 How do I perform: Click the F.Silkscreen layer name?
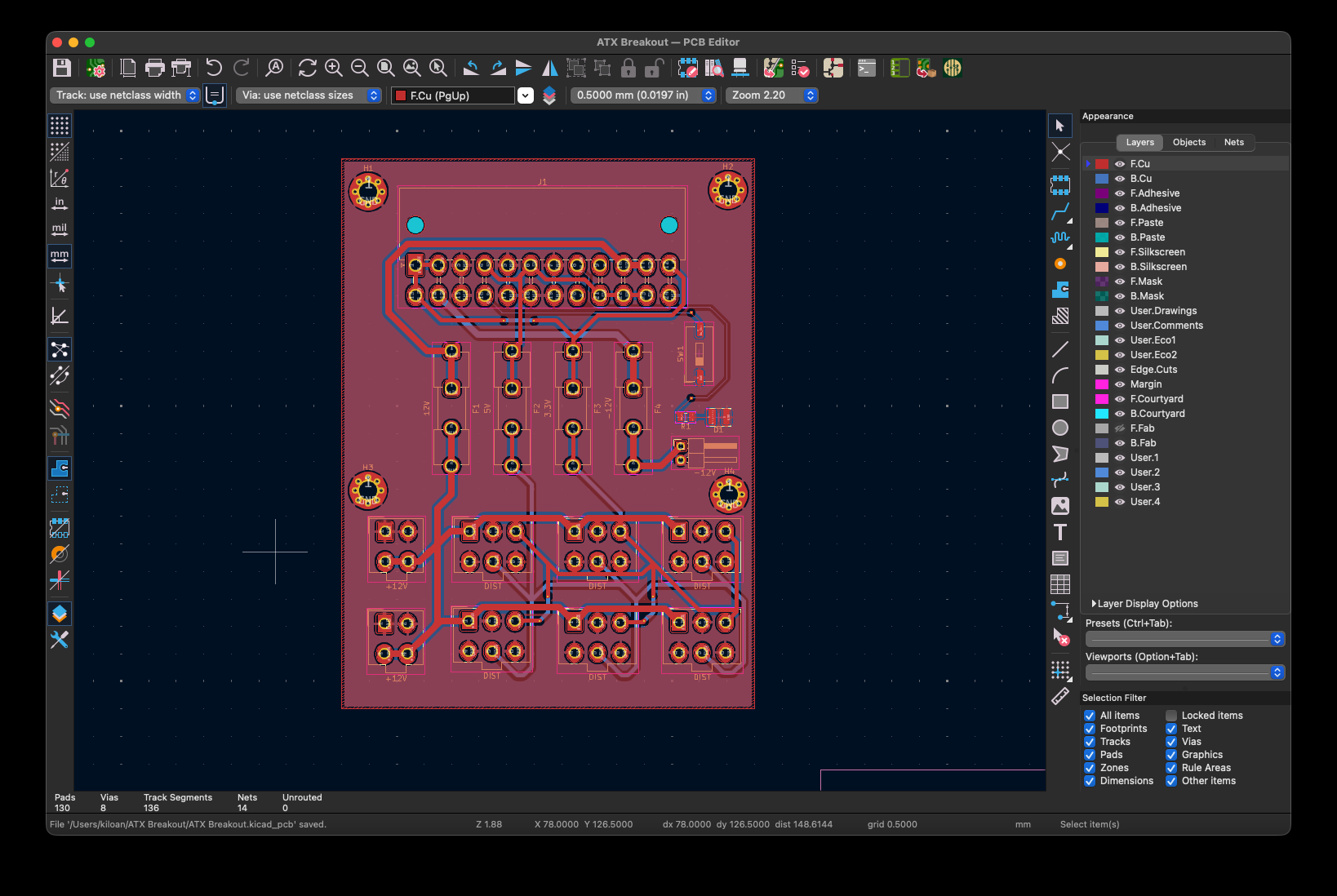(1157, 252)
